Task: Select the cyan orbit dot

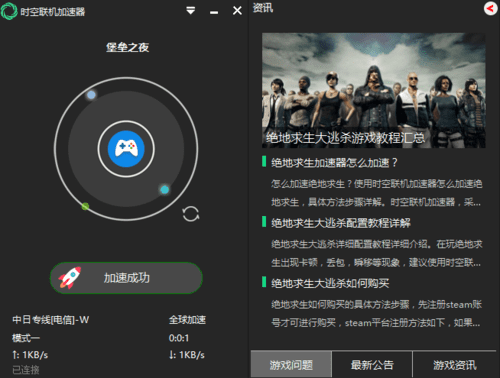Action: pyautogui.click(x=165, y=190)
